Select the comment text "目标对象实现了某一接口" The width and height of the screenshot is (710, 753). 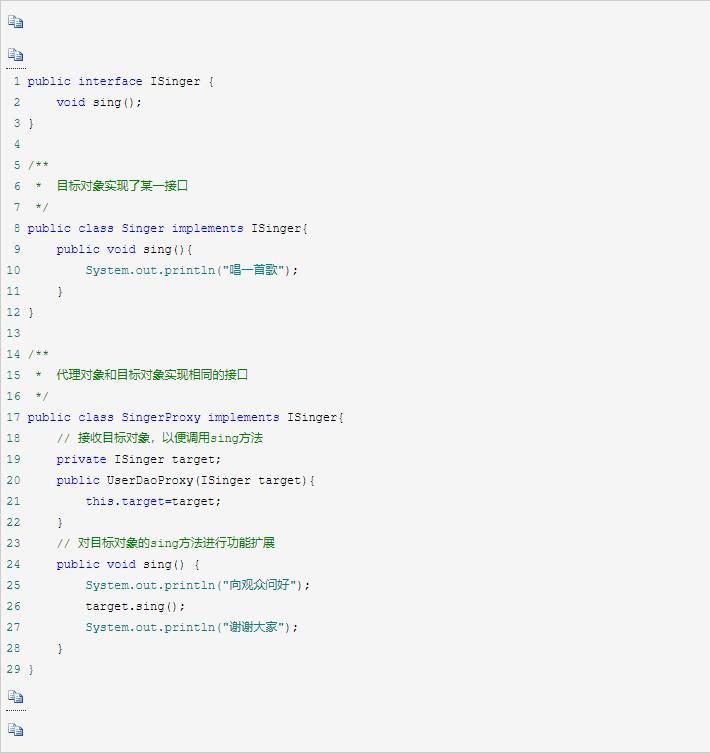click(x=122, y=186)
